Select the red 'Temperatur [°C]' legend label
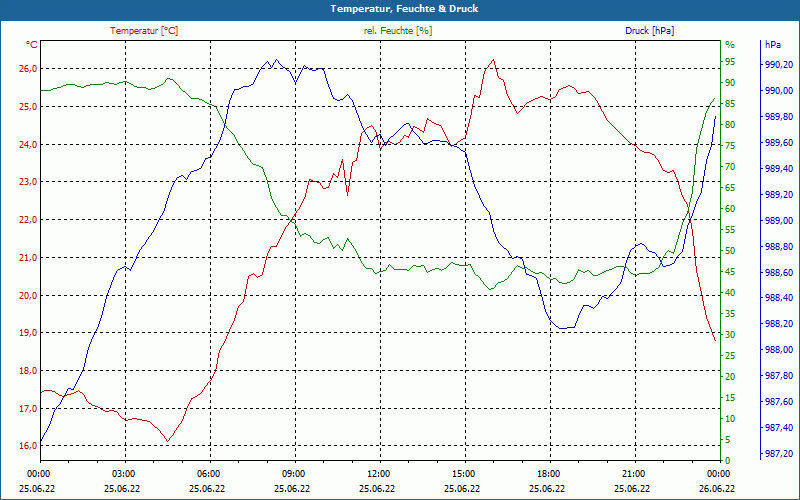Viewport: 800px width, 500px height. 144,31
